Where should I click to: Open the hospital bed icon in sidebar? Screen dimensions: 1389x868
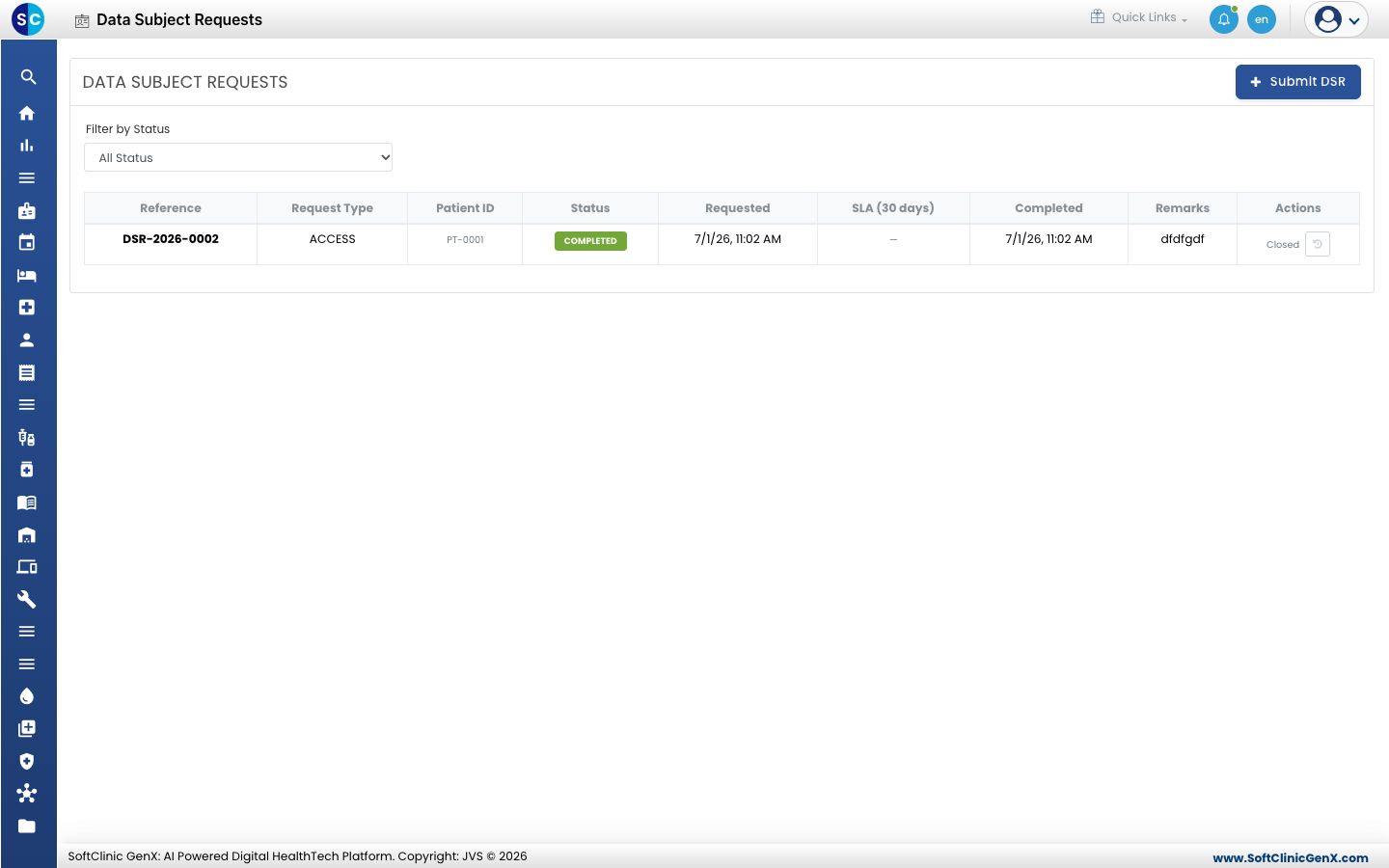coord(27,276)
